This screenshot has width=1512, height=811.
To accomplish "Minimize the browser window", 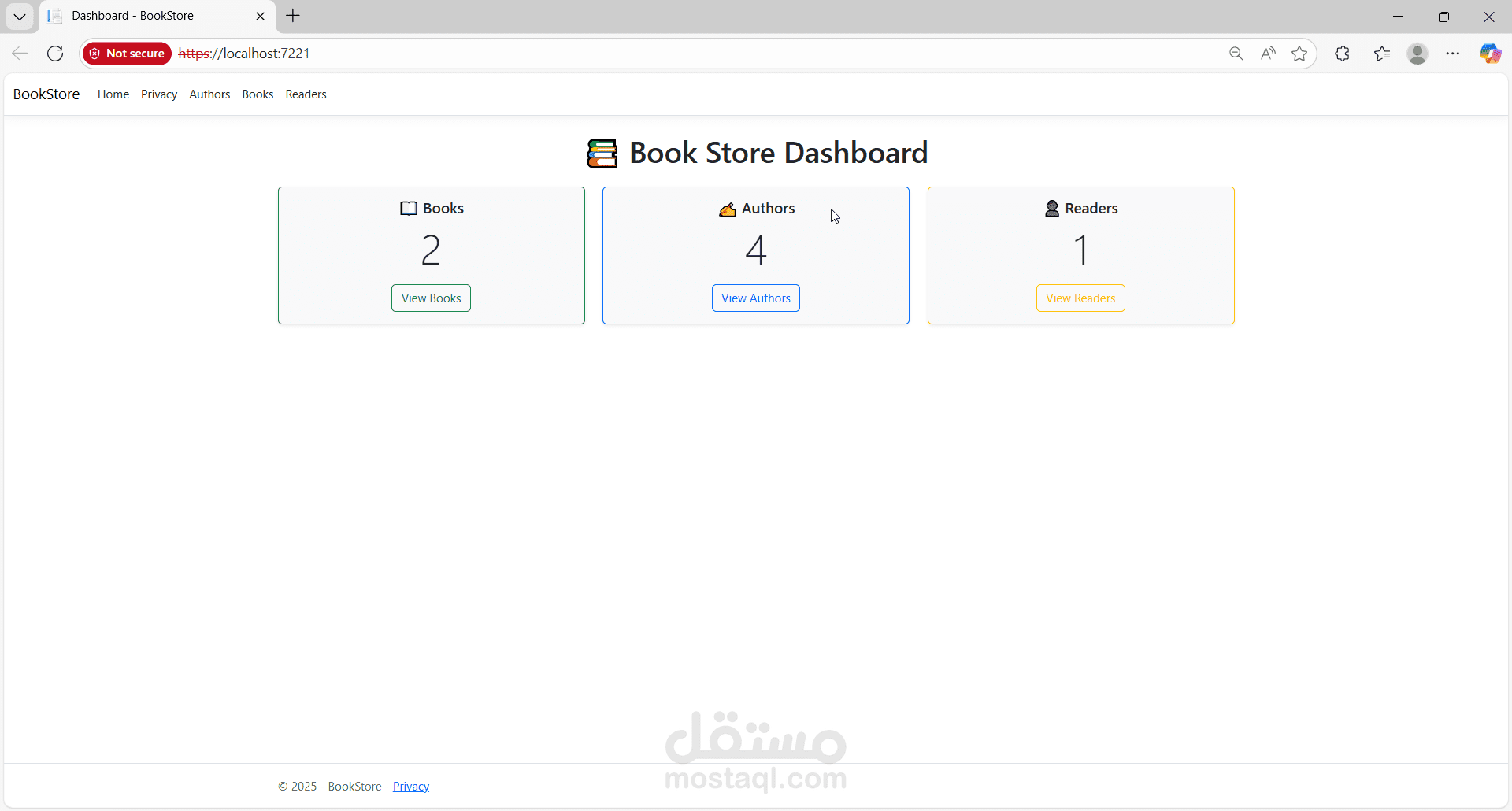I will pos(1399,16).
